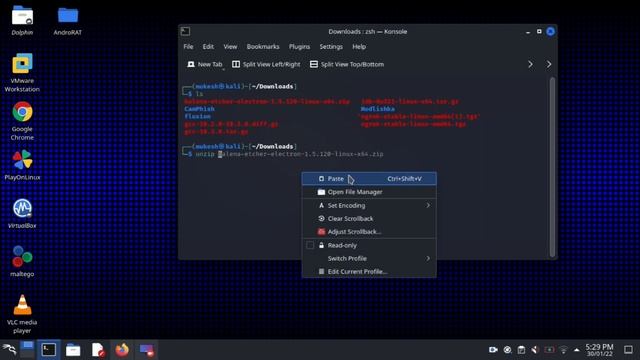Image resolution: width=640 pixels, height=360 pixels.
Task: Expand the Switch Profile submenu
Action: 369,258
